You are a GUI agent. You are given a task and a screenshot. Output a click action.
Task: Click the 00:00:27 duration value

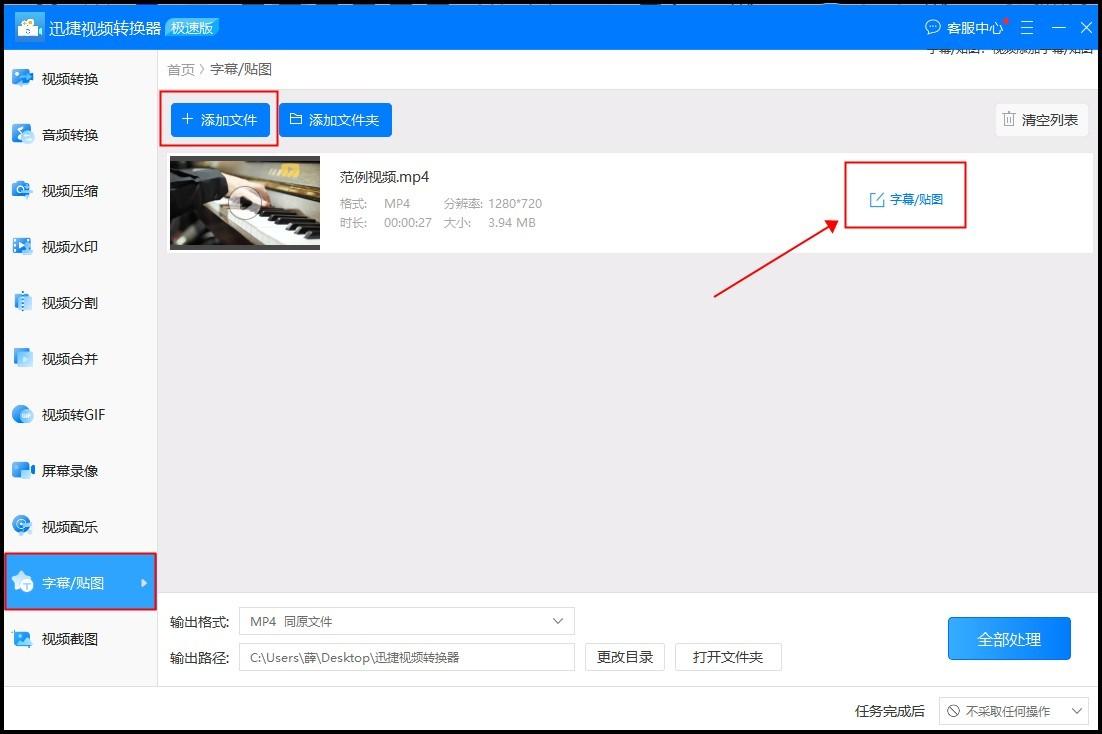click(x=408, y=223)
